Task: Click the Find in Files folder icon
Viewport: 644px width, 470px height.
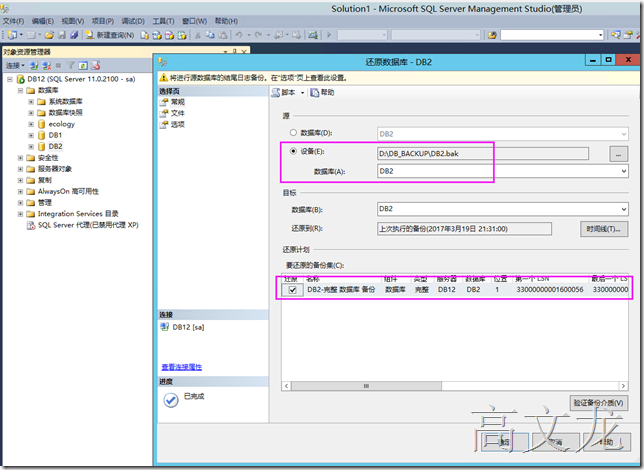Action: 492,35
